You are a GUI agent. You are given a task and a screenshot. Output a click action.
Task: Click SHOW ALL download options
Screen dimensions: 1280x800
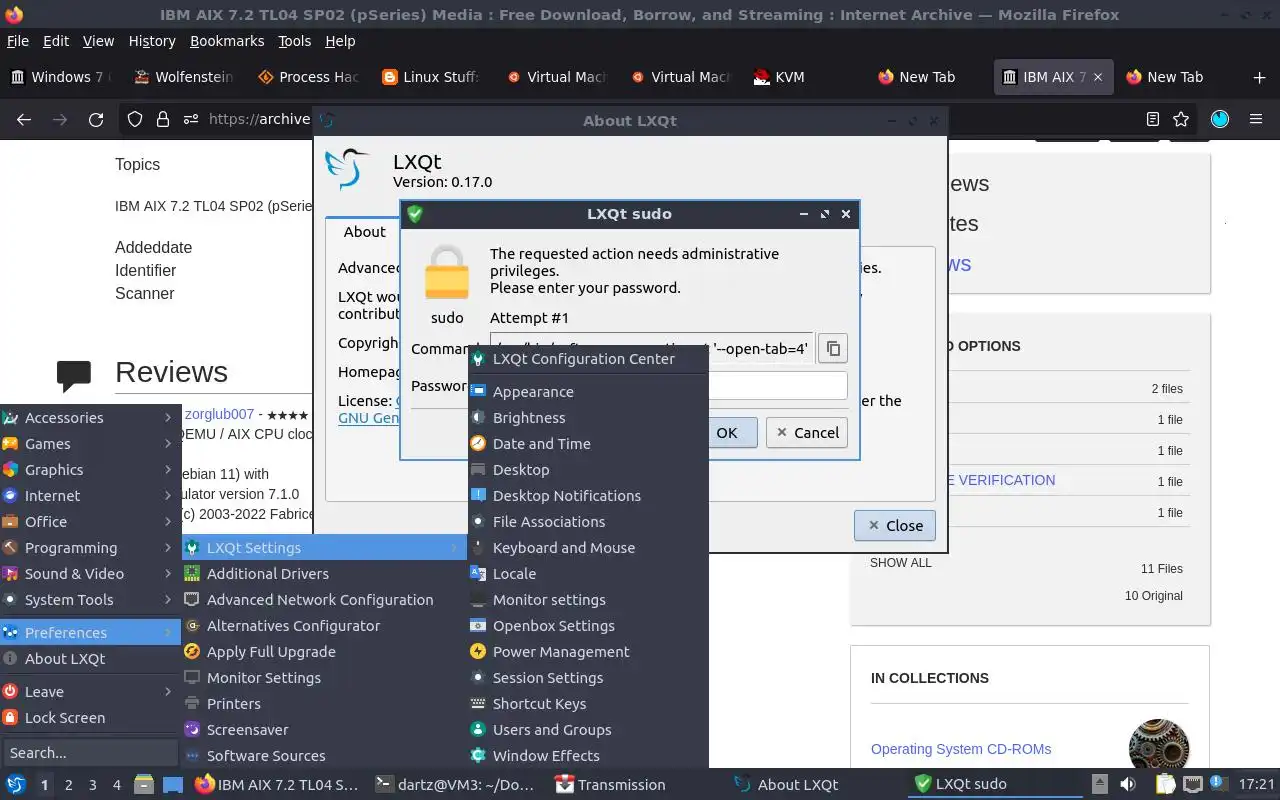tap(900, 563)
